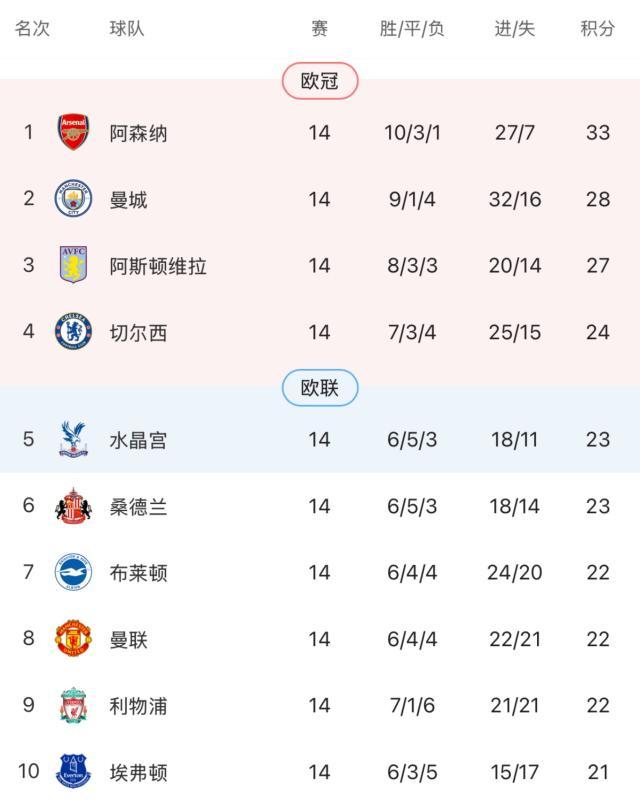Viewport: 640px width, 803px height.
Task: Open the 水晶宫 team name link
Action: point(139,439)
